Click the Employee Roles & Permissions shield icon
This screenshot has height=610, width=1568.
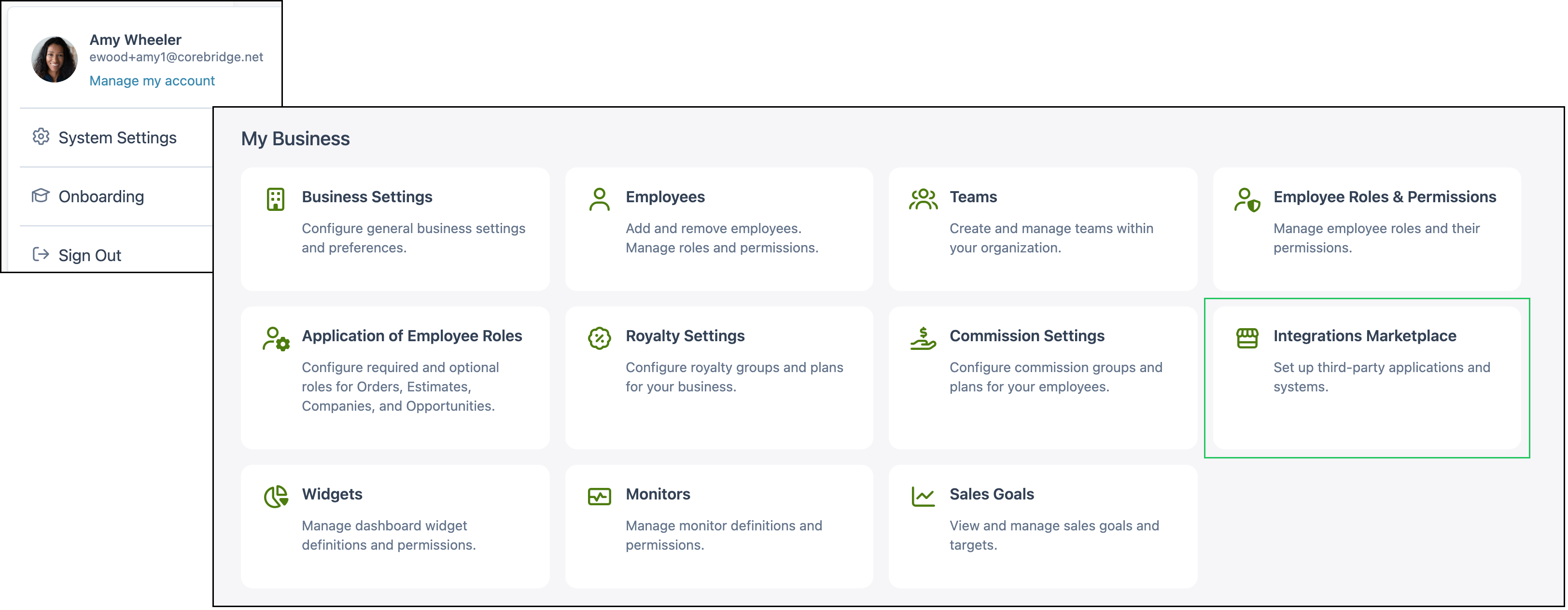click(x=1247, y=199)
